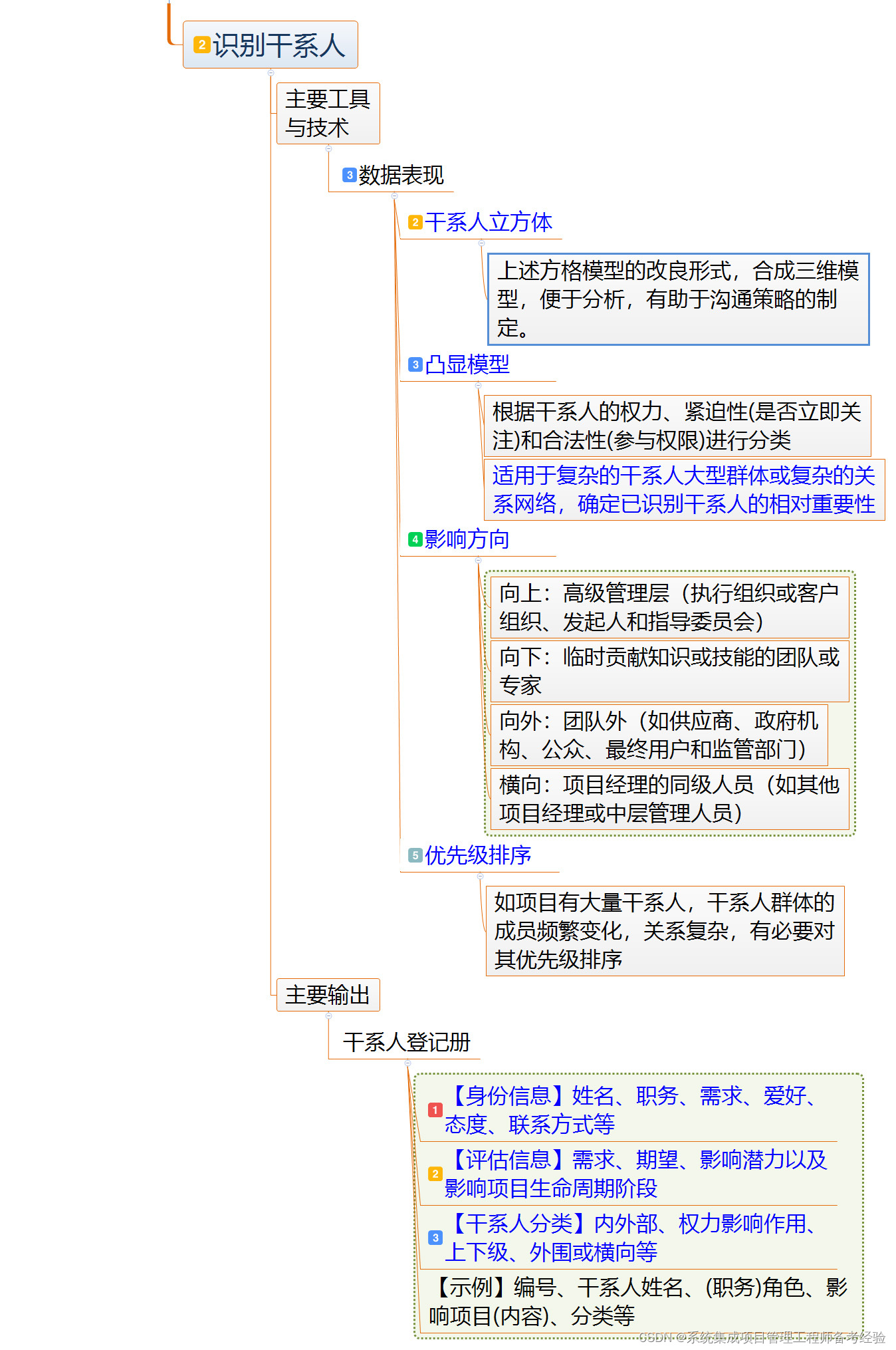Image resolution: width=896 pixels, height=1350 pixels.
Task: Click the red priority 1 marker beside 【身份信息】
Action: [435, 1110]
